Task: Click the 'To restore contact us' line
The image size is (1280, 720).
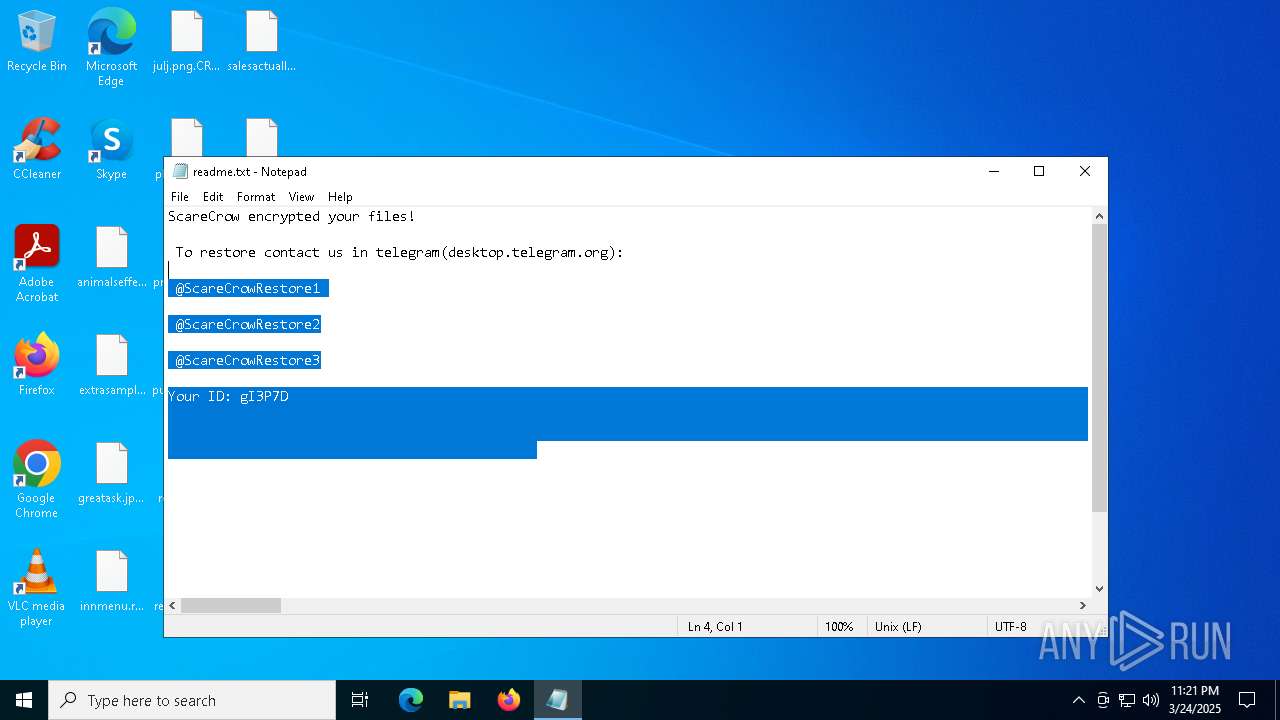Action: point(400,252)
